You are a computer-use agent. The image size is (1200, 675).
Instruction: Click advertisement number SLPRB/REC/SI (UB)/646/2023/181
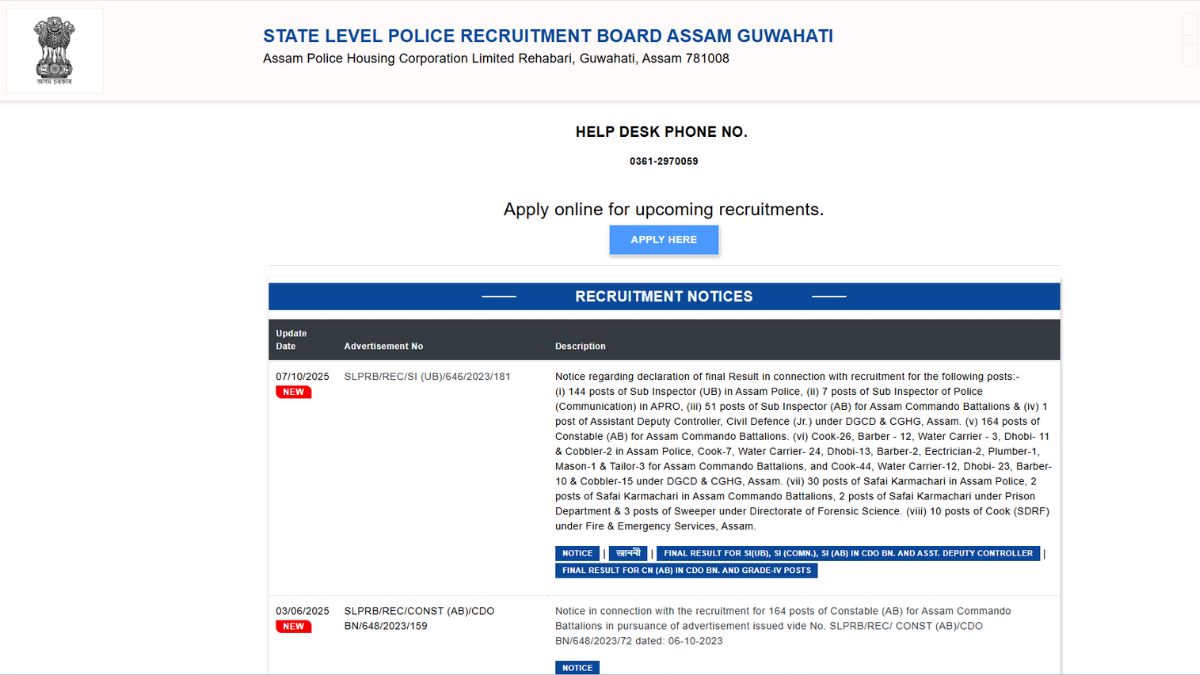coord(427,377)
